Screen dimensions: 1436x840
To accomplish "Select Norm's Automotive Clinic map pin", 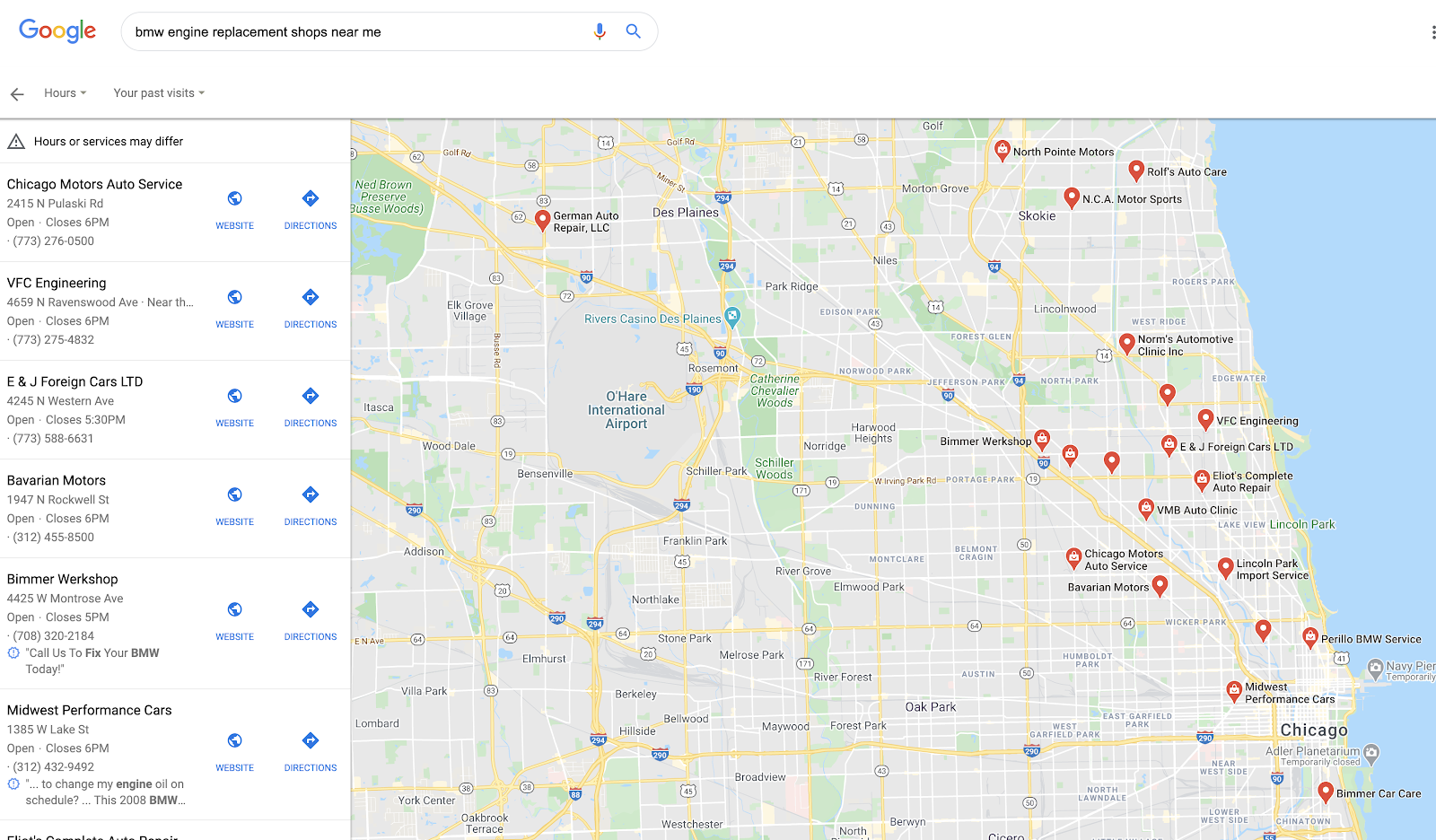I will tap(1127, 344).
